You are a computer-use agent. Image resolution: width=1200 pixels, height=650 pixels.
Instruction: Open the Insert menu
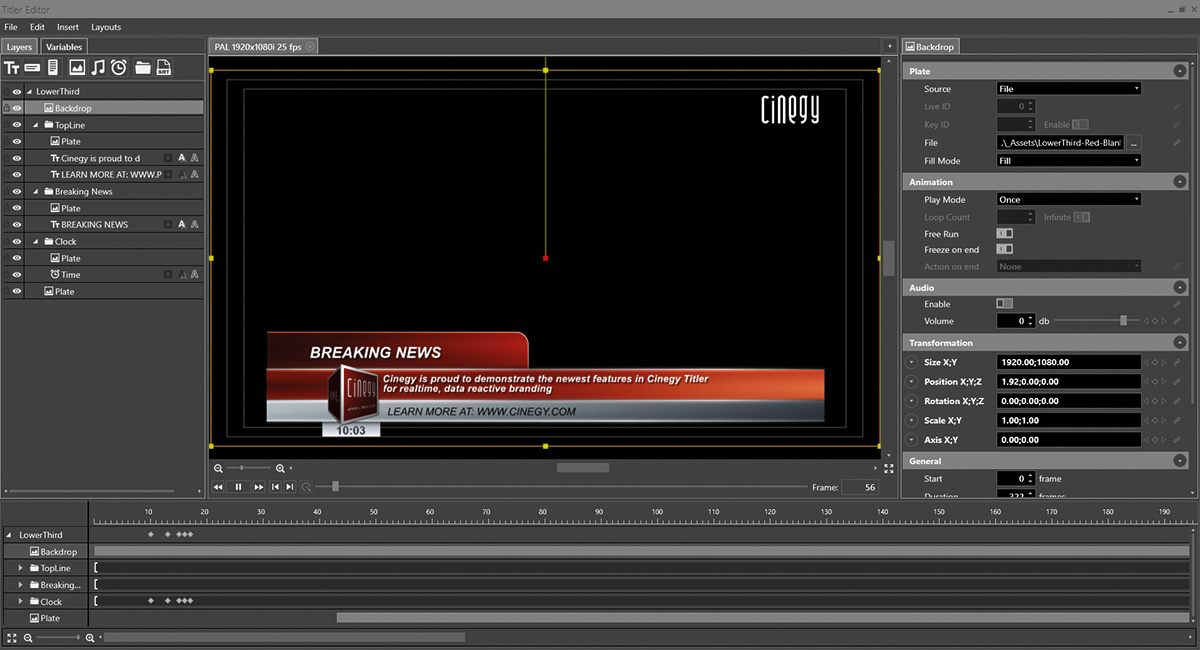click(68, 27)
